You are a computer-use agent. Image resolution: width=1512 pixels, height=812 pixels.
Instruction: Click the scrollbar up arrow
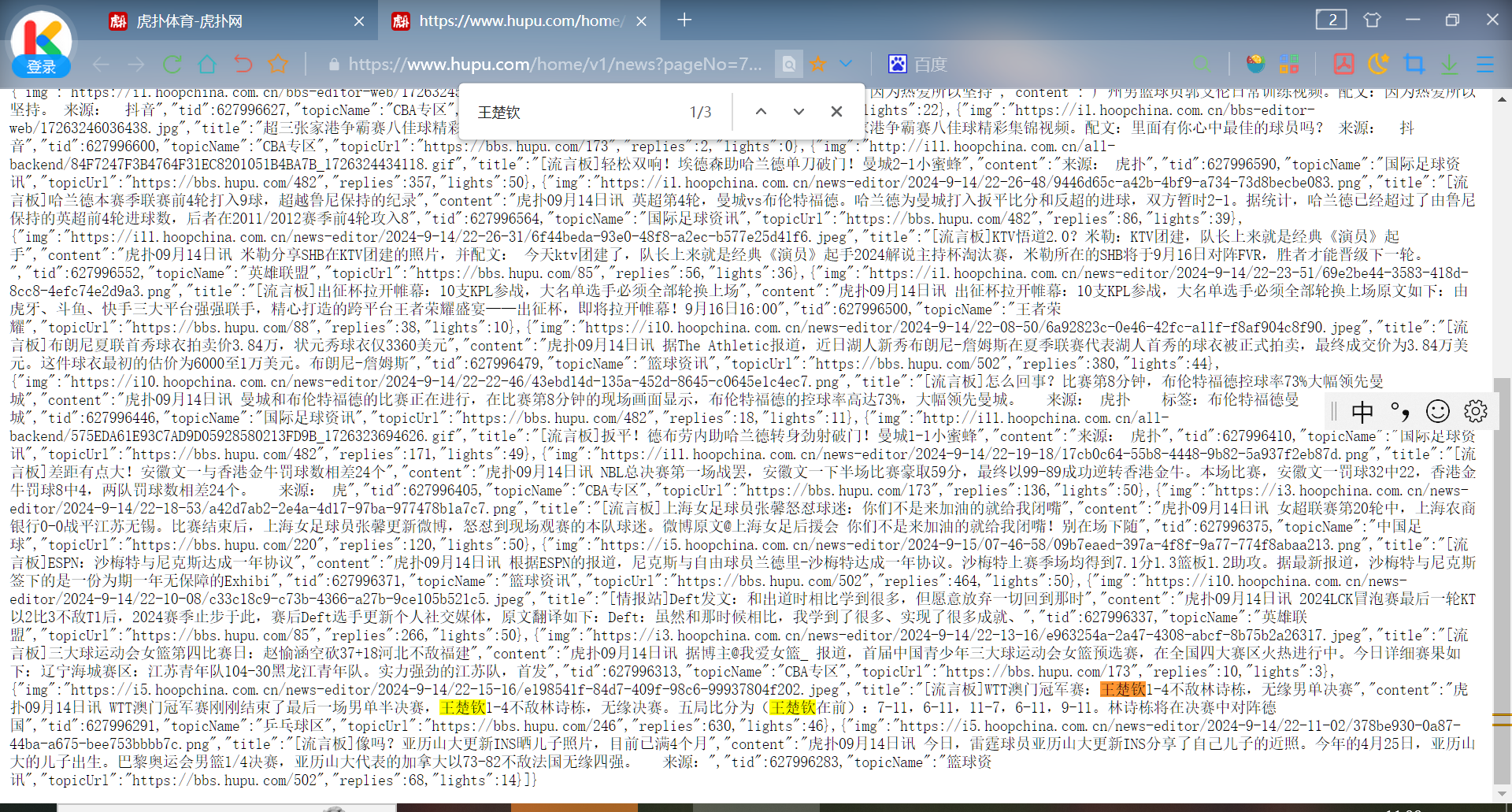tap(1502, 99)
